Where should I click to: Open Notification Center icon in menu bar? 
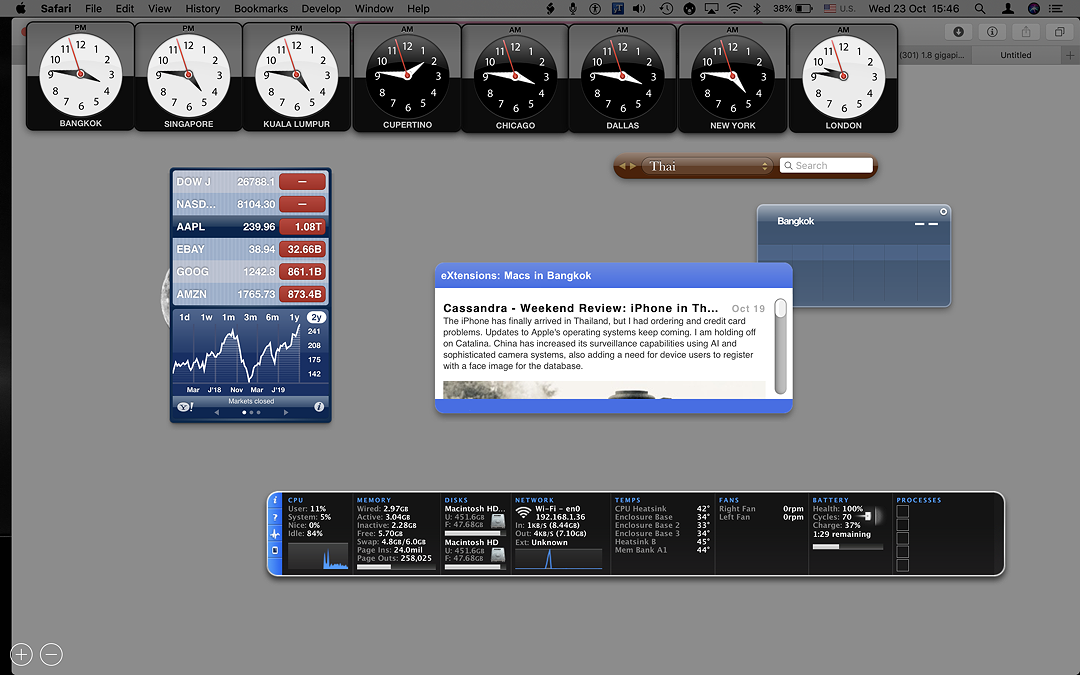[1055, 8]
